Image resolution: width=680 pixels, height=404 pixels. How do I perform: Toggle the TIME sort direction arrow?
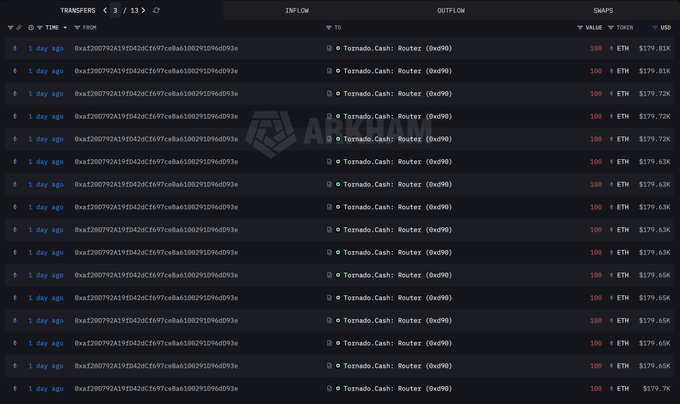[65, 28]
